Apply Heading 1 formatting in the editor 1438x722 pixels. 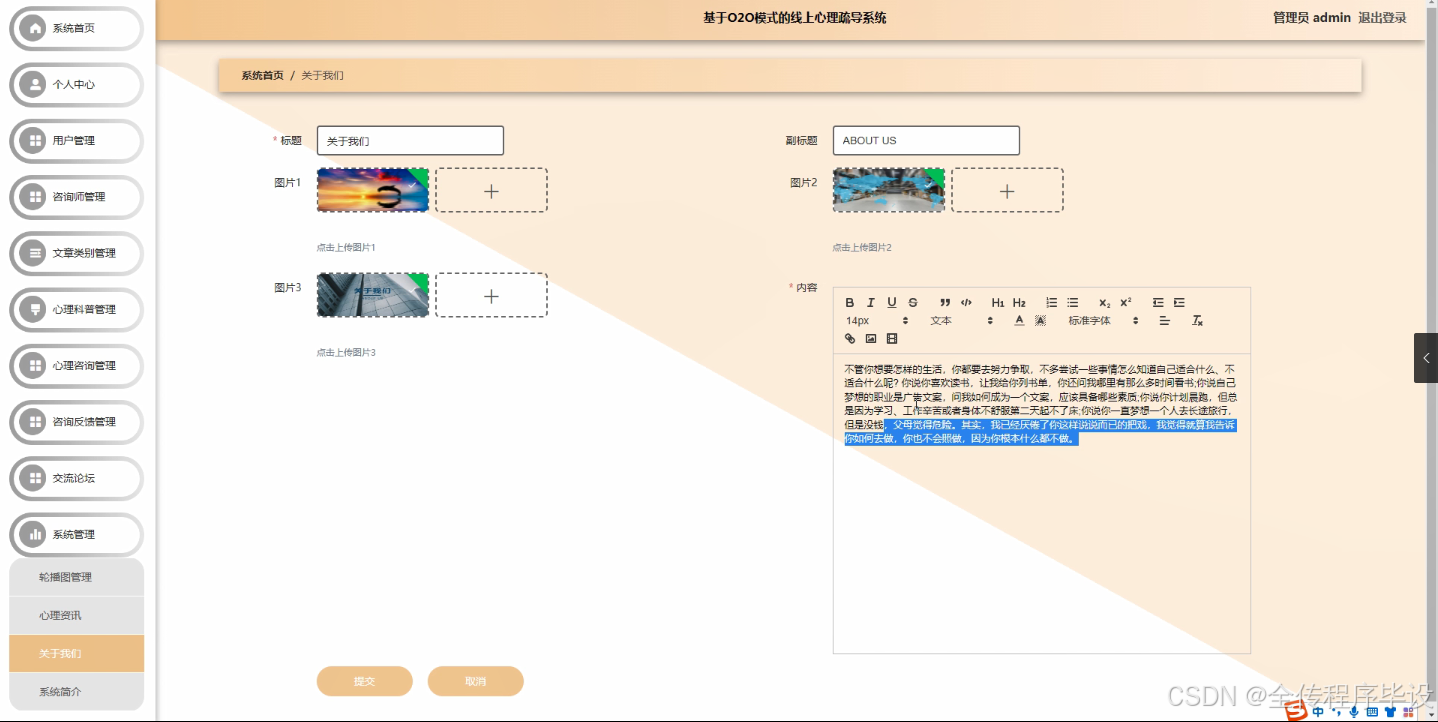click(998, 302)
